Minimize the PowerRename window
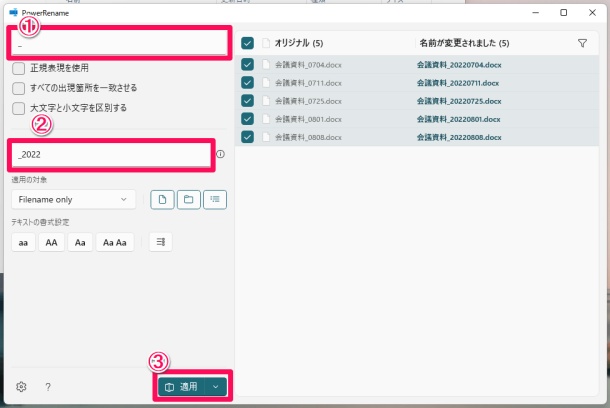 click(536, 12)
